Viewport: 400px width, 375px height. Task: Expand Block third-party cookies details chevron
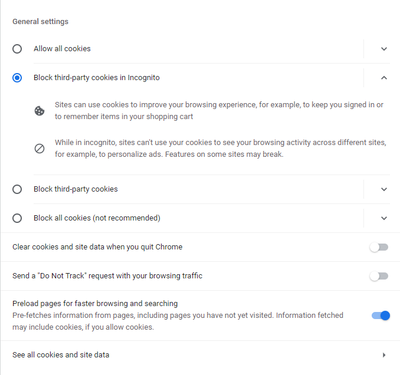(384, 189)
